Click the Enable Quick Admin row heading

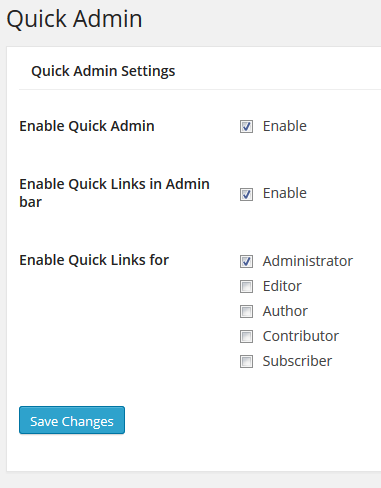[x=87, y=126]
